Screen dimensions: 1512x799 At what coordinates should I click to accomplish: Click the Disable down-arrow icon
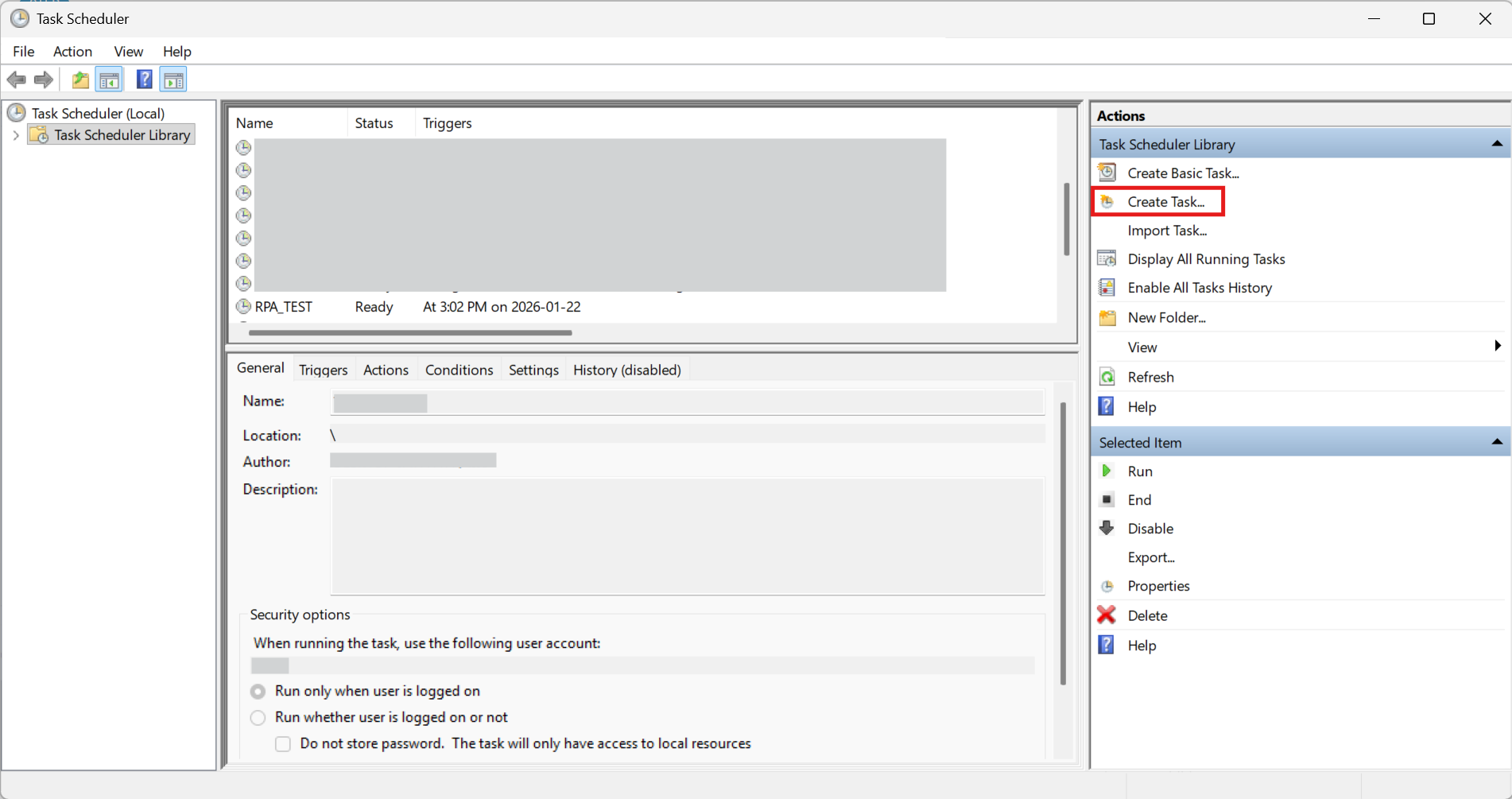pyautogui.click(x=1107, y=528)
